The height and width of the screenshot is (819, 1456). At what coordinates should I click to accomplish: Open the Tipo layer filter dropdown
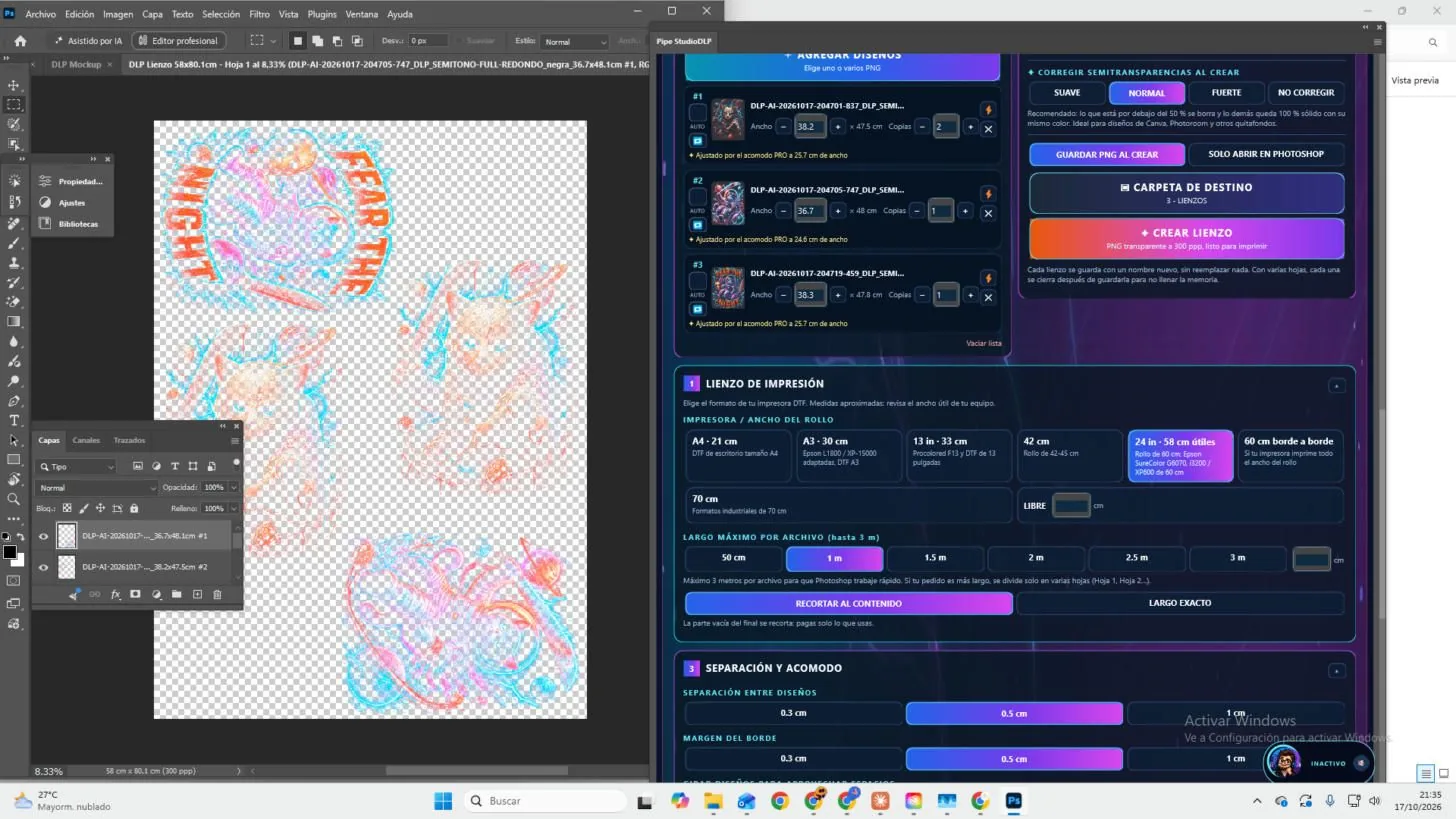point(77,467)
